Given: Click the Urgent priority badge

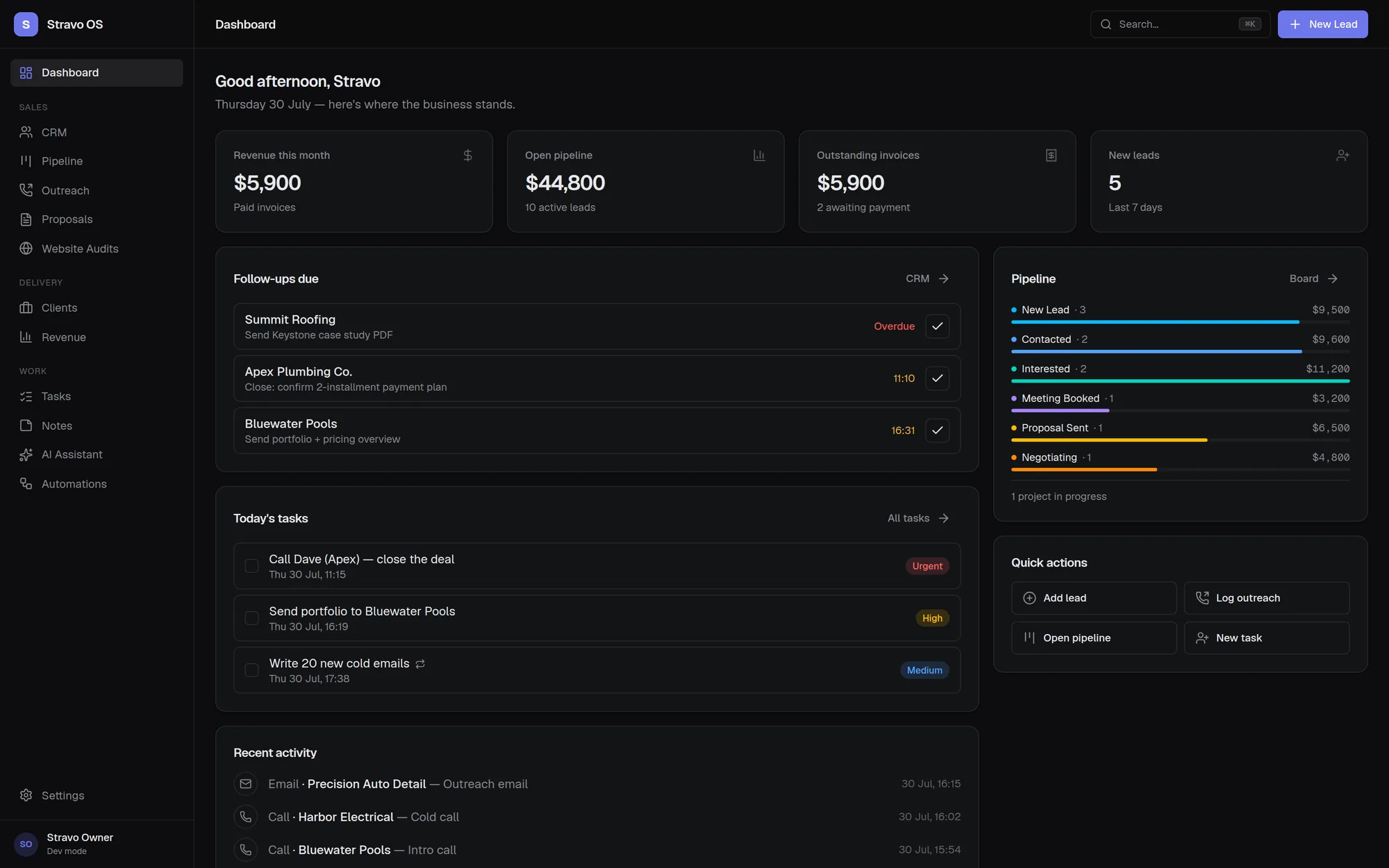Looking at the screenshot, I should 927,566.
